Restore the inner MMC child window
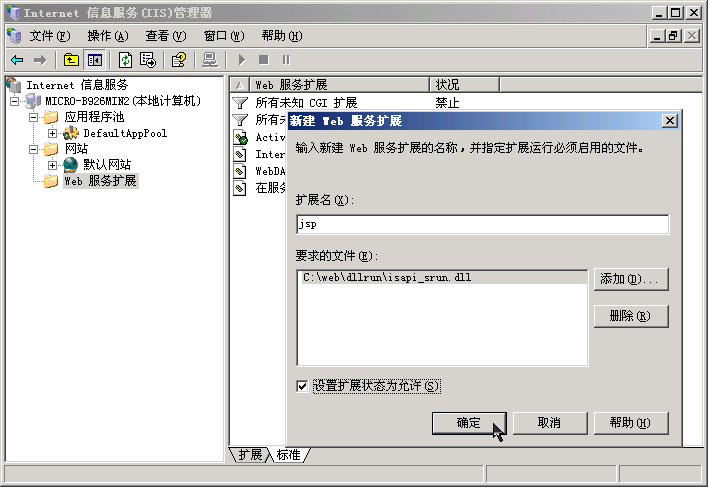This screenshot has height=487, width=708. coord(673,36)
